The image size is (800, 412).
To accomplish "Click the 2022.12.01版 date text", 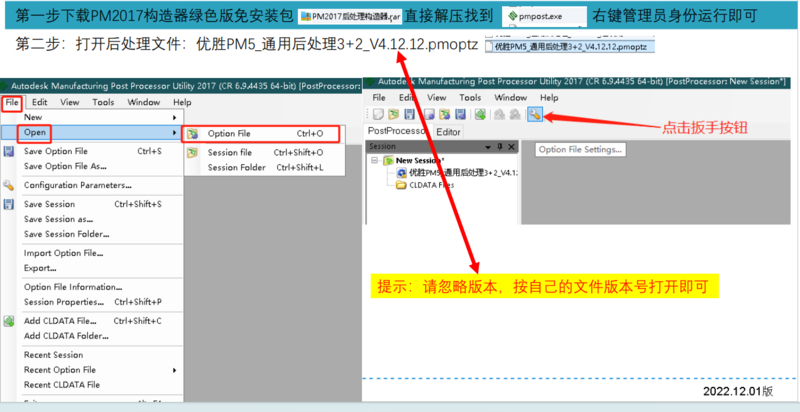I will pos(738,391).
